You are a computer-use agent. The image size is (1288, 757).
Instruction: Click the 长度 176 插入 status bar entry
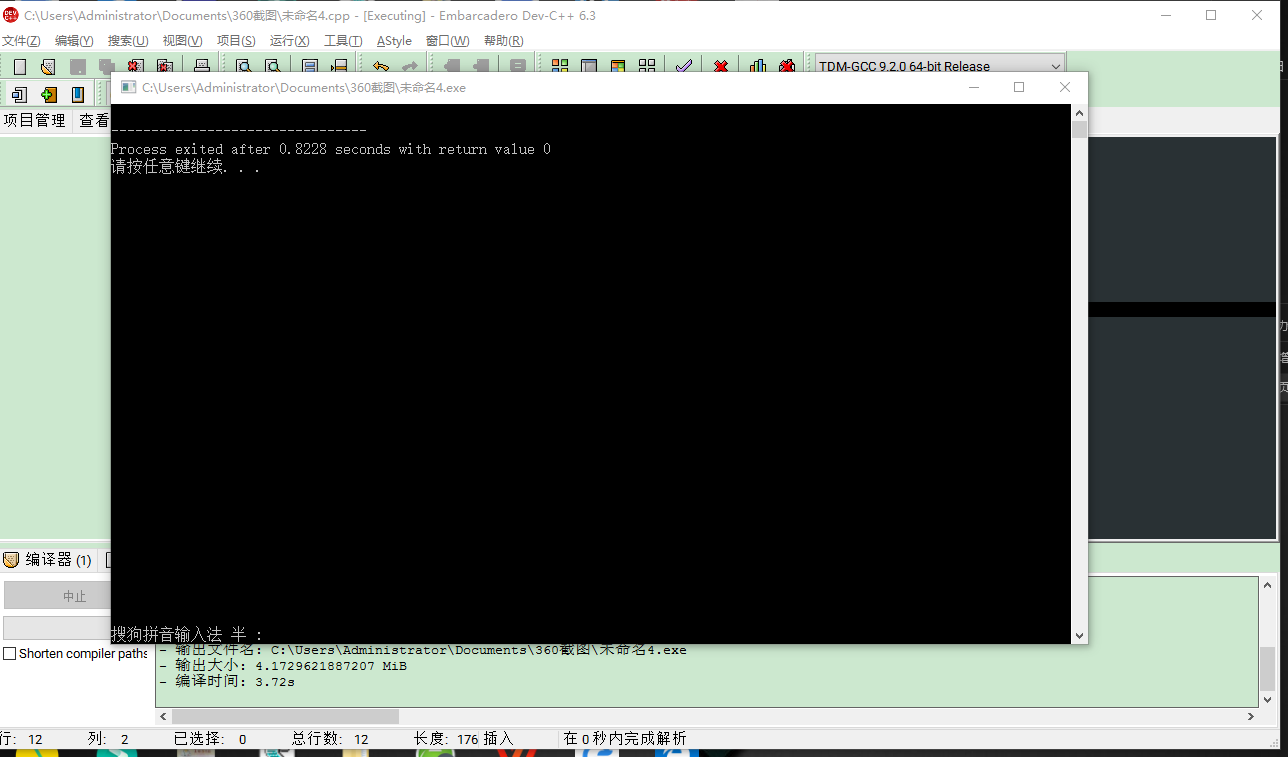pyautogui.click(x=463, y=739)
